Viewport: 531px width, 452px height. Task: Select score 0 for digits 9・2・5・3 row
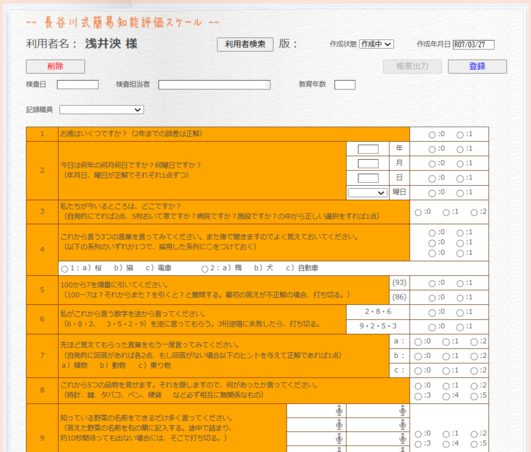pyautogui.click(x=432, y=327)
